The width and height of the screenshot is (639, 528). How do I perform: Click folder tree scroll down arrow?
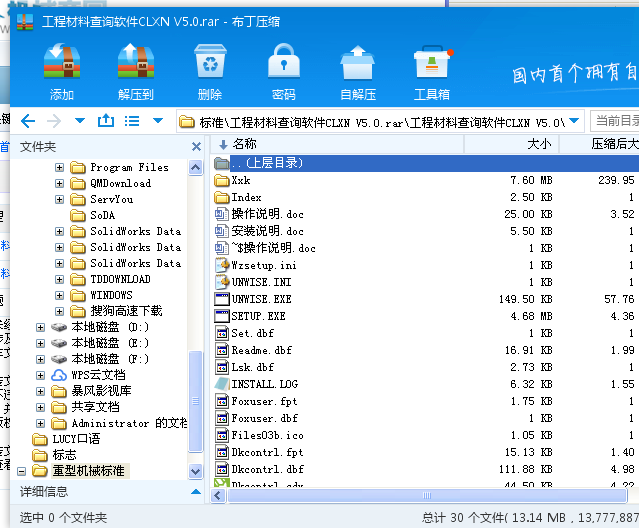click(x=196, y=471)
